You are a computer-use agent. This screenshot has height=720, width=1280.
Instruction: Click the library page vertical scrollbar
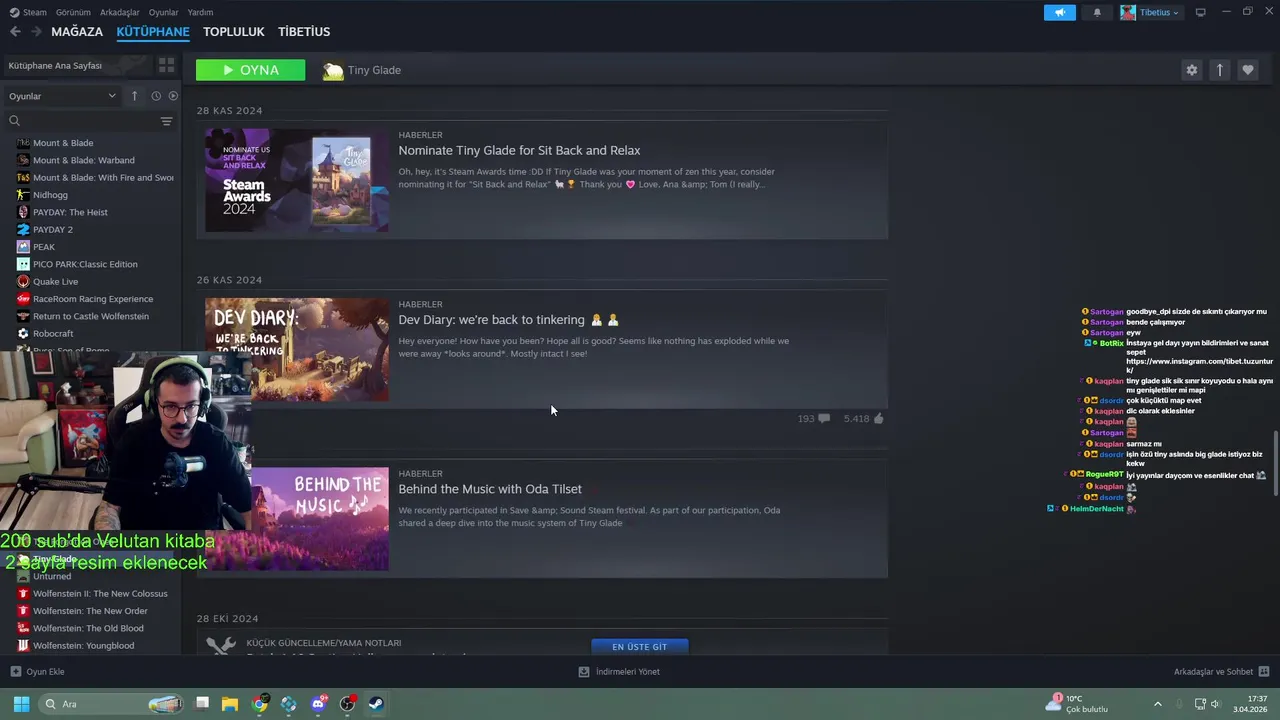click(x=1275, y=463)
